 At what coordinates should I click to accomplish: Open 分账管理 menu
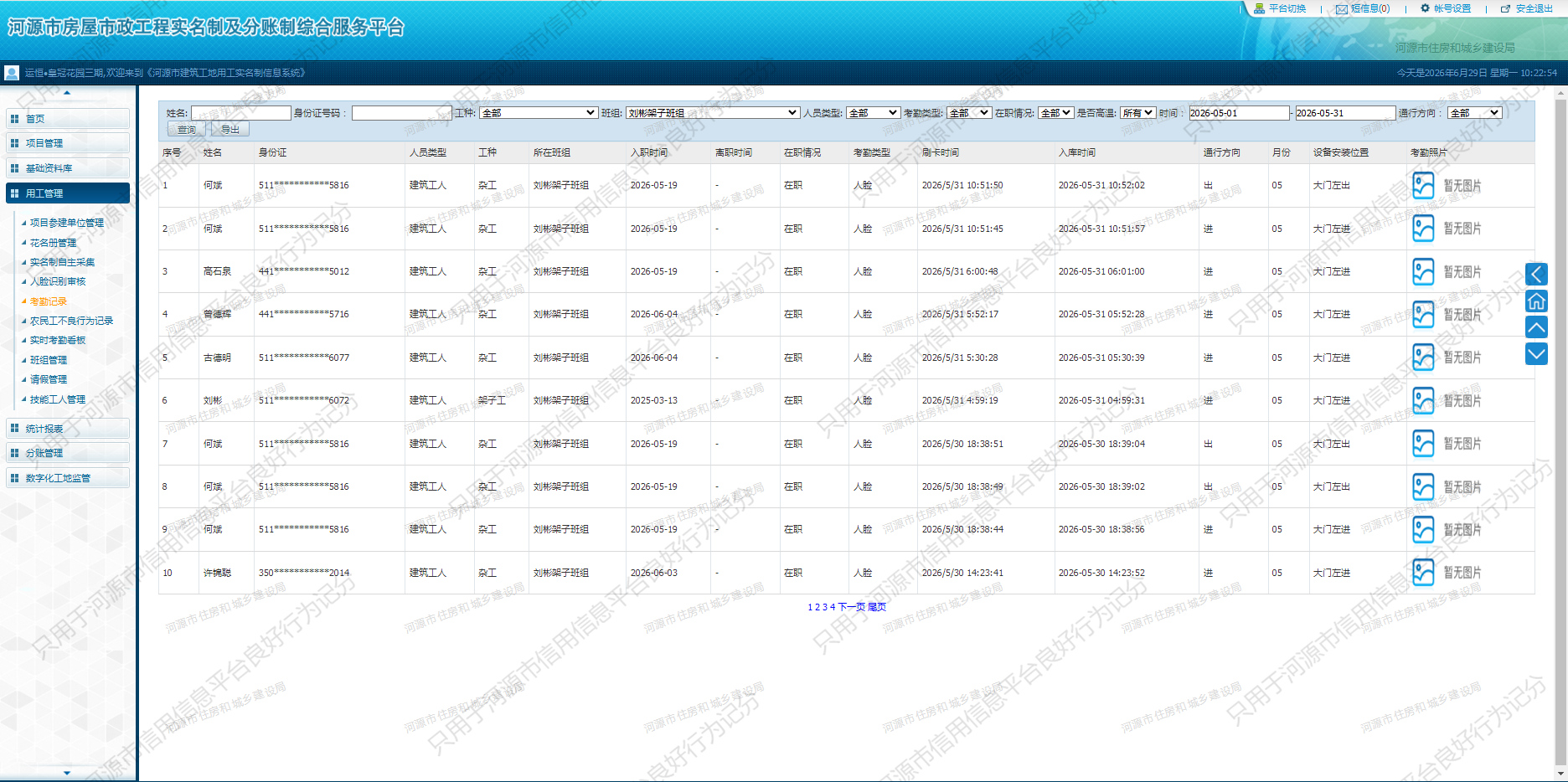(68, 453)
